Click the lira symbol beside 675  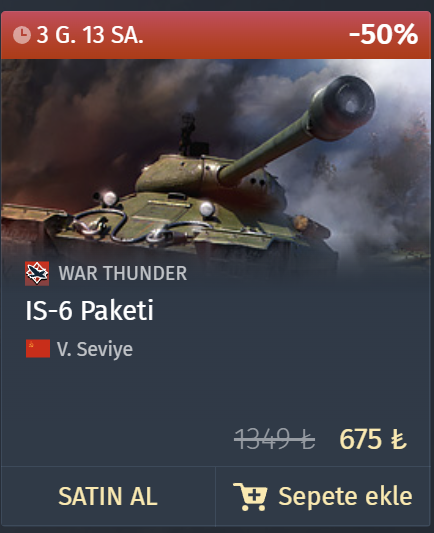[398, 440]
